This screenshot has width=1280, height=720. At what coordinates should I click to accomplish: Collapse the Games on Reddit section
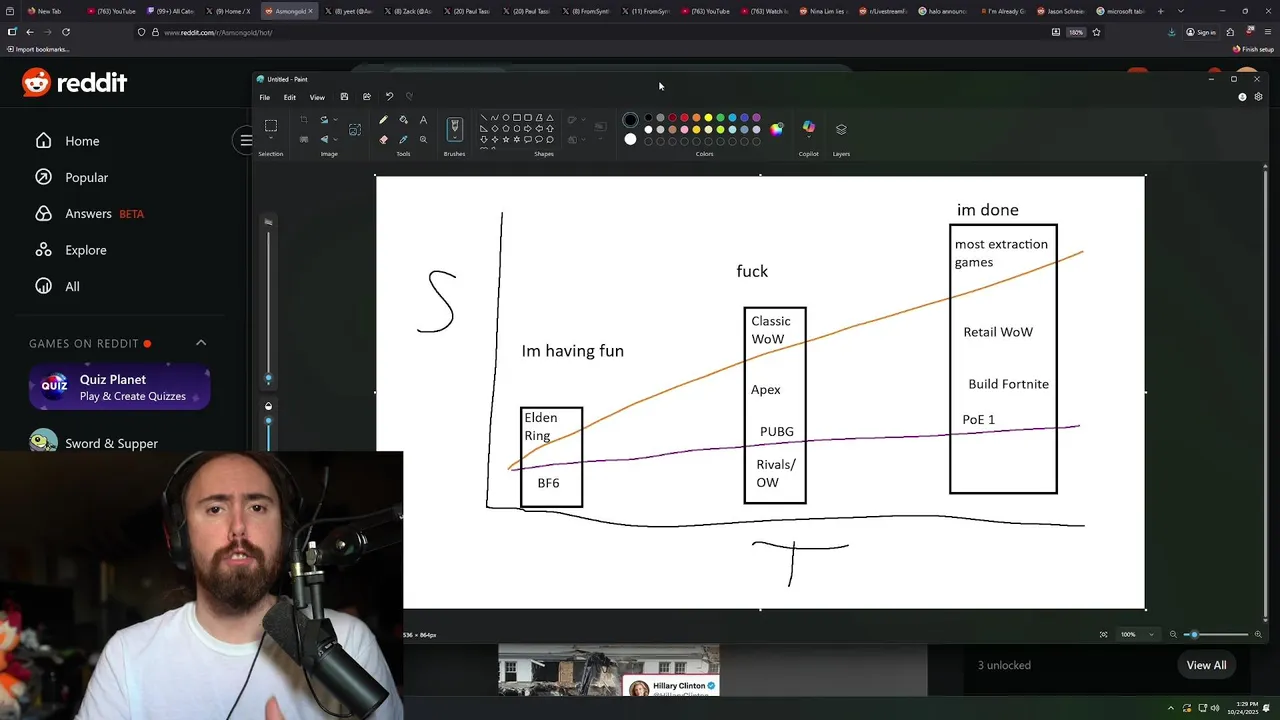201,343
